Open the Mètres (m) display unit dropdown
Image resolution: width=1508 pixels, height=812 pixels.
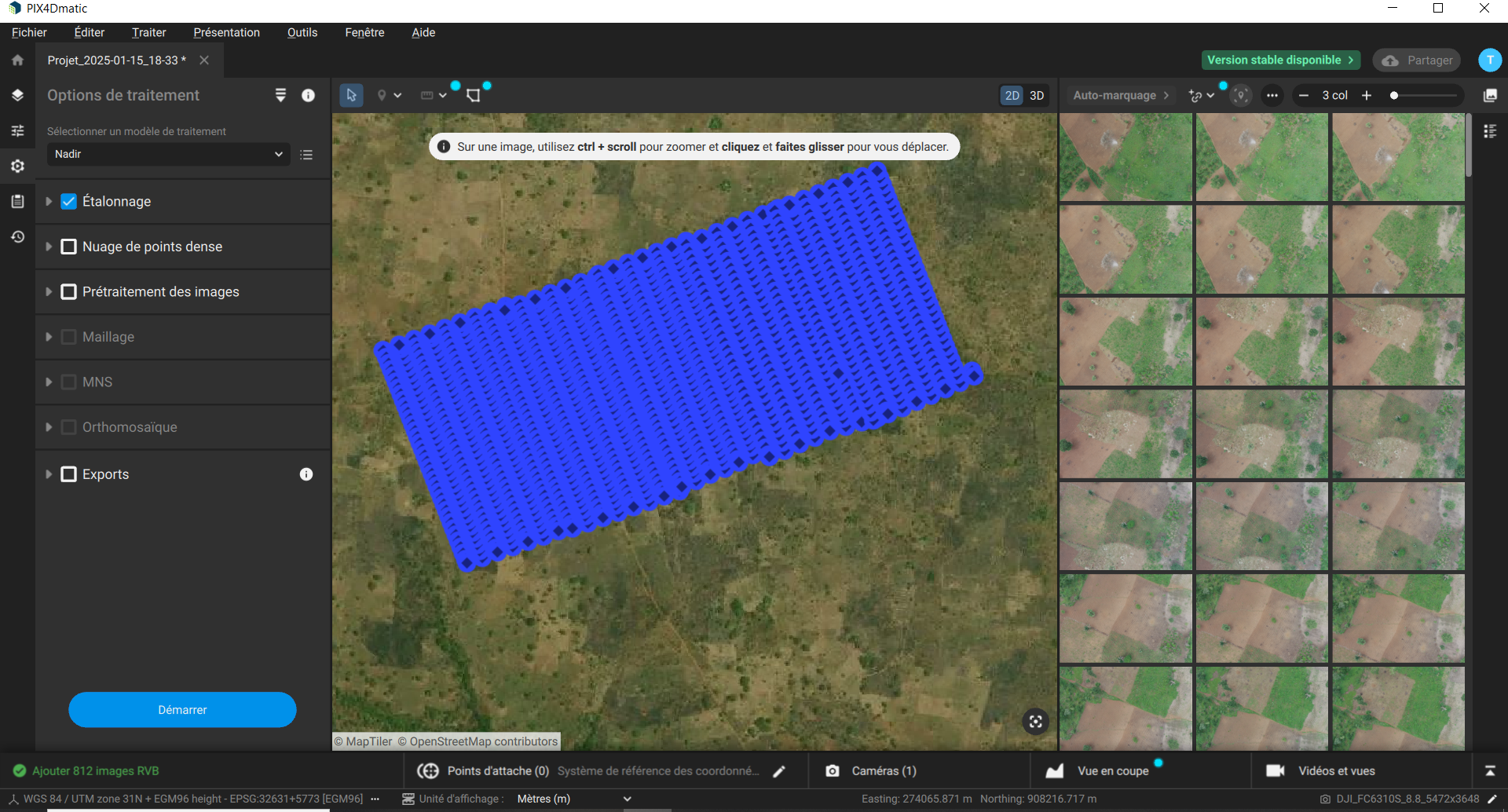tap(573, 799)
